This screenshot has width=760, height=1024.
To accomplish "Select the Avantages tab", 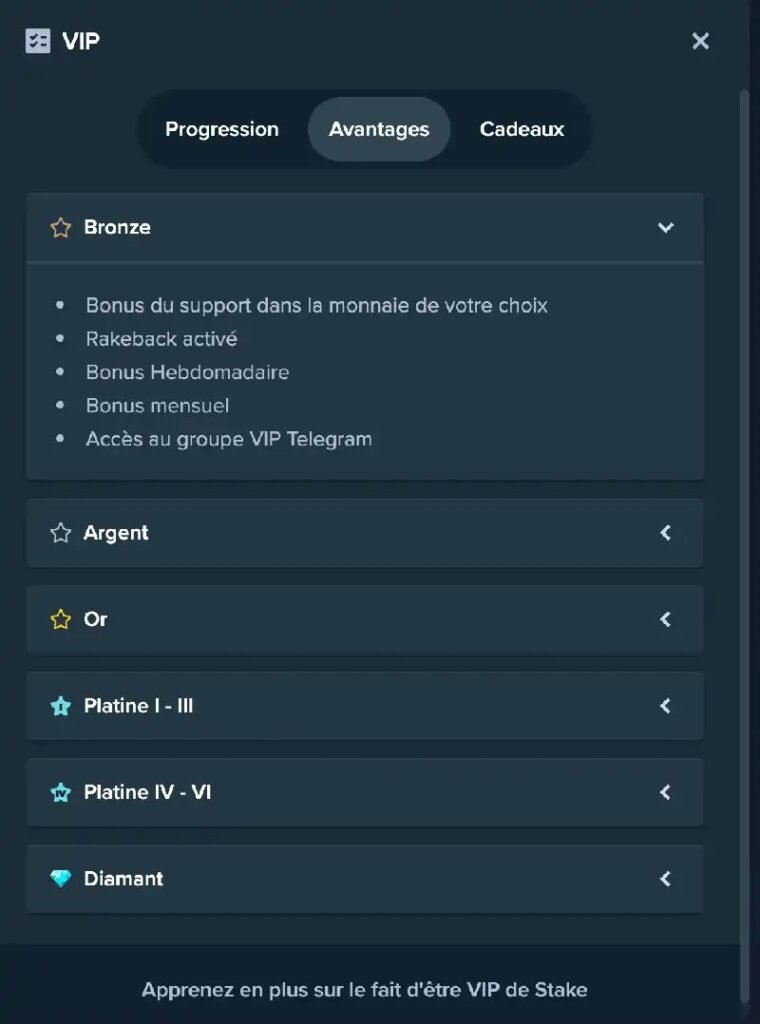I will click(379, 129).
